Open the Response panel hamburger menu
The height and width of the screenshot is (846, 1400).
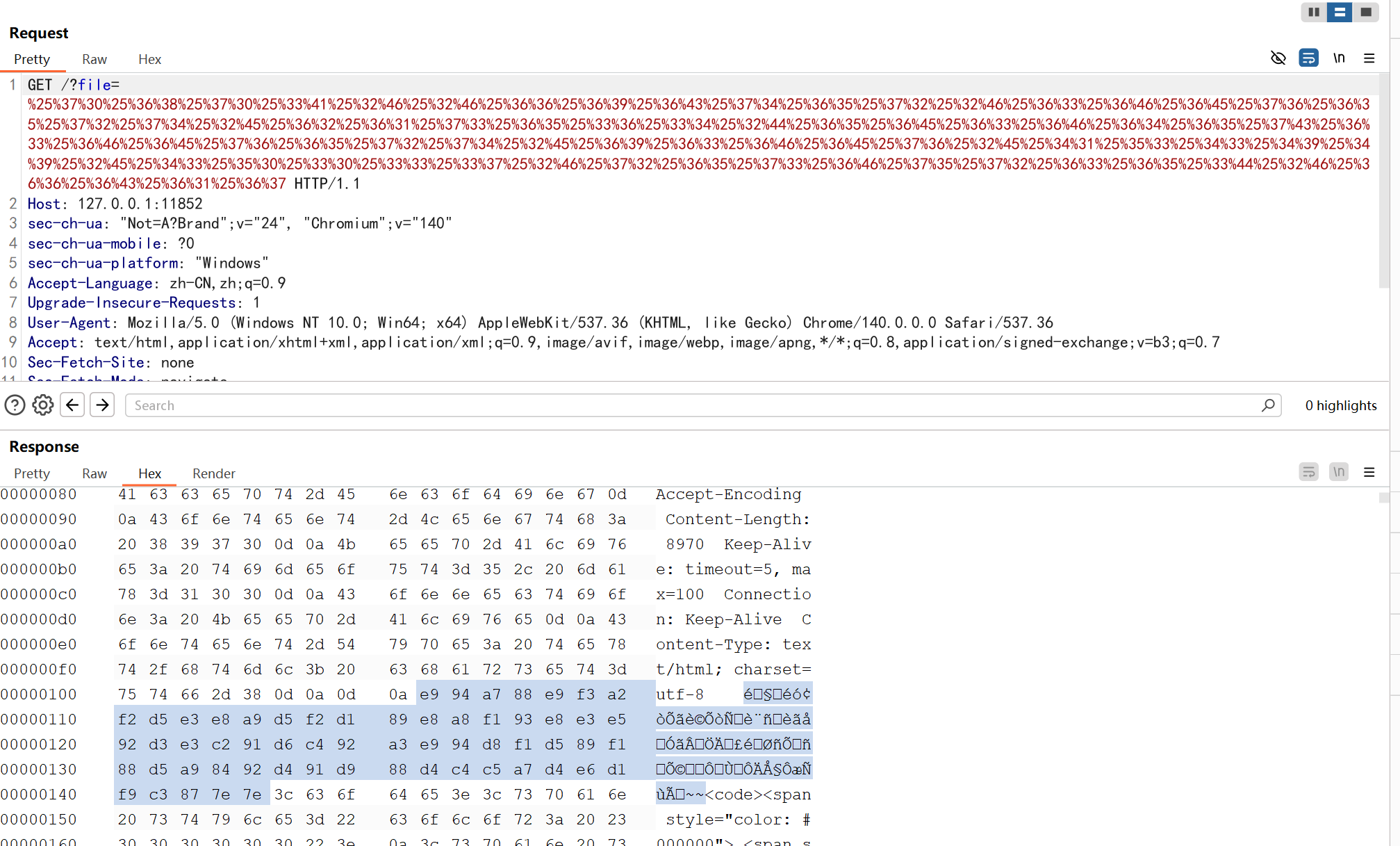click(1369, 473)
